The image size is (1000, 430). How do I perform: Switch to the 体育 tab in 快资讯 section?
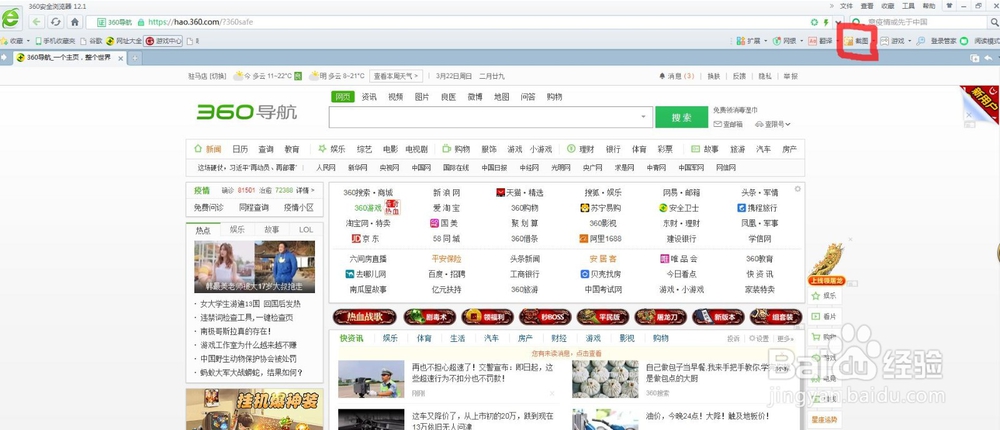coord(424,338)
